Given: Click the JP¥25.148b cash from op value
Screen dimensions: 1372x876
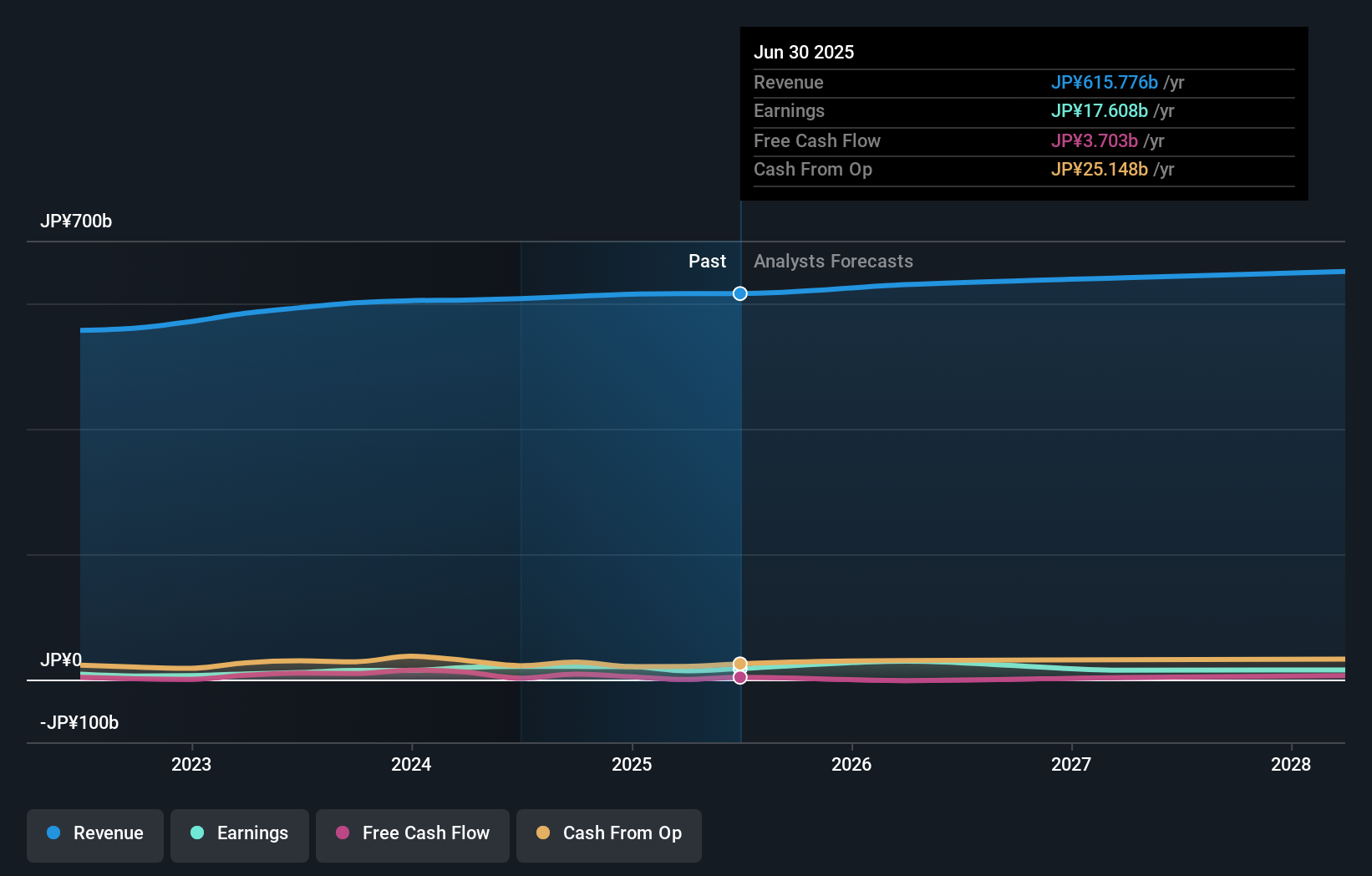Looking at the screenshot, I should pyautogui.click(x=1100, y=170).
